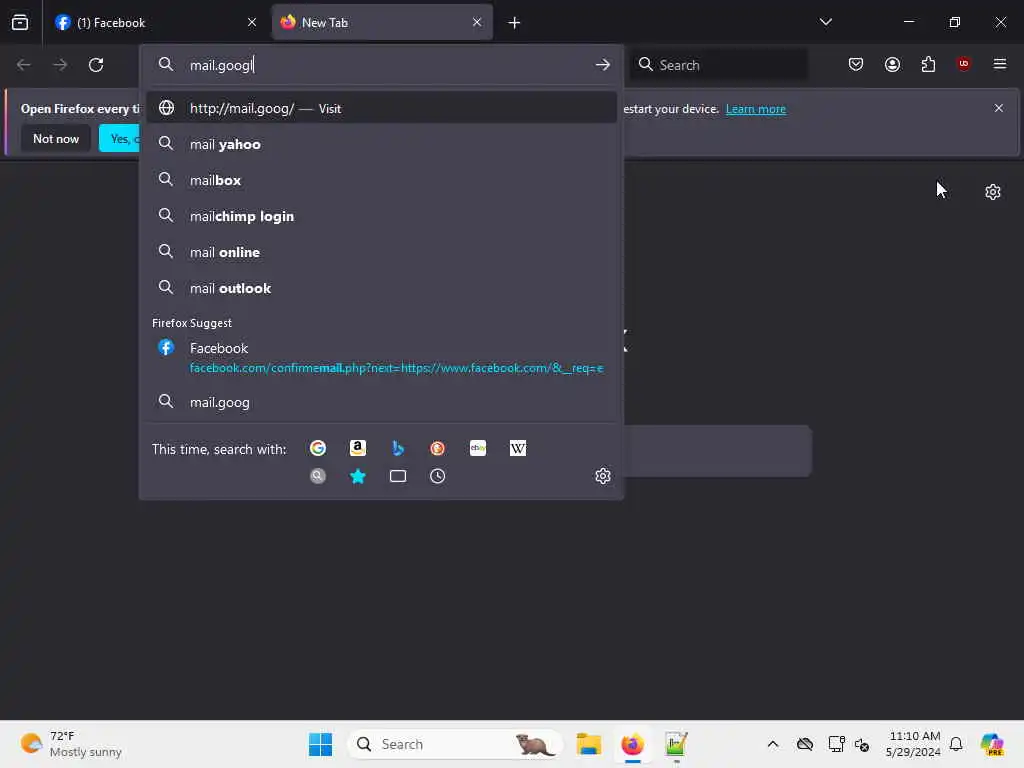Open a new tab with plus button
This screenshot has width=1024, height=768.
[515, 23]
